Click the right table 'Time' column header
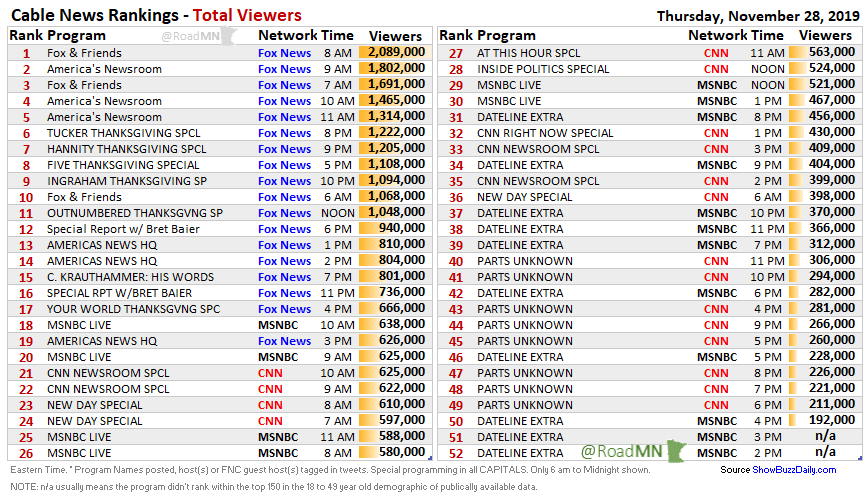Image resolution: width=867 pixels, height=495 pixels. [767, 35]
